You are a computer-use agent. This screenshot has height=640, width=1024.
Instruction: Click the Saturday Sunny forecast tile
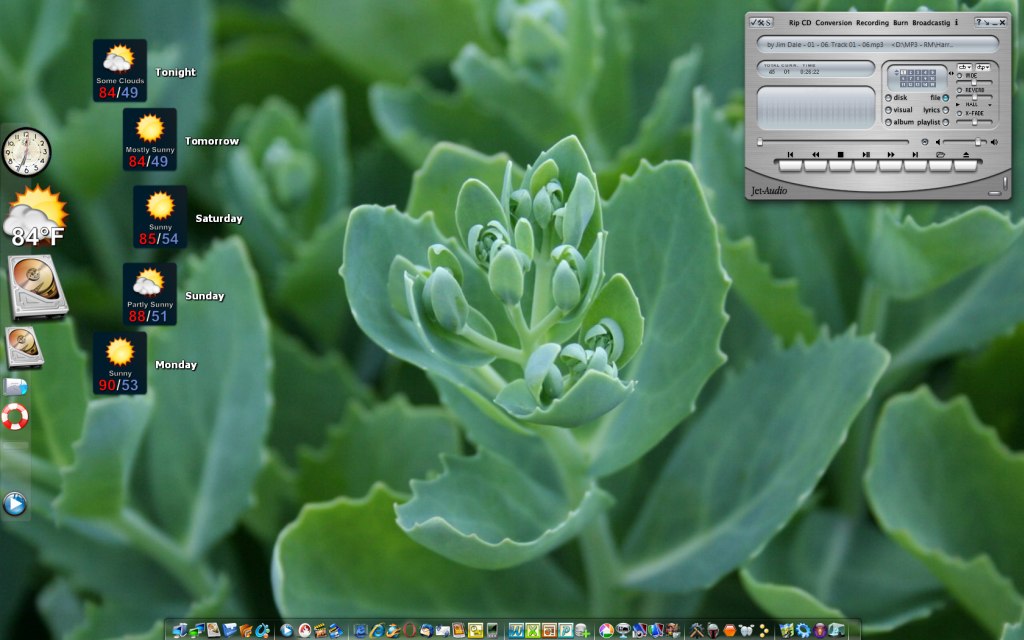pyautogui.click(x=160, y=217)
